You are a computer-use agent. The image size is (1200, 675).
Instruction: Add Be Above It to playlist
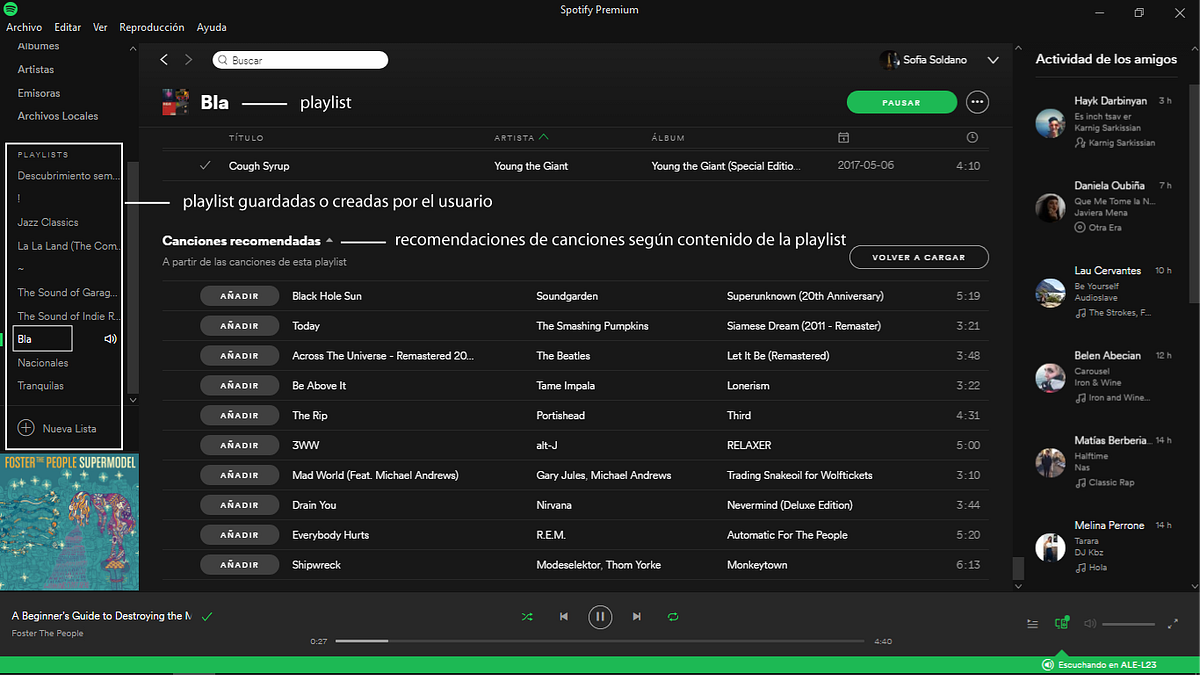239,386
